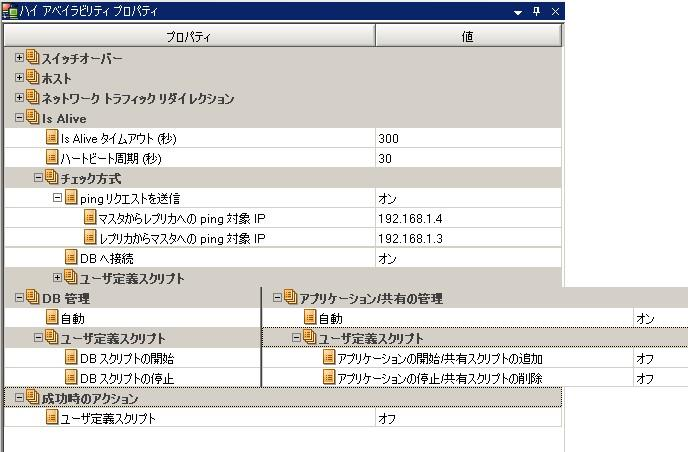Screen dimensions: 688x452
Task: Click the DB へ接続 property icon
Action: pos(71,258)
